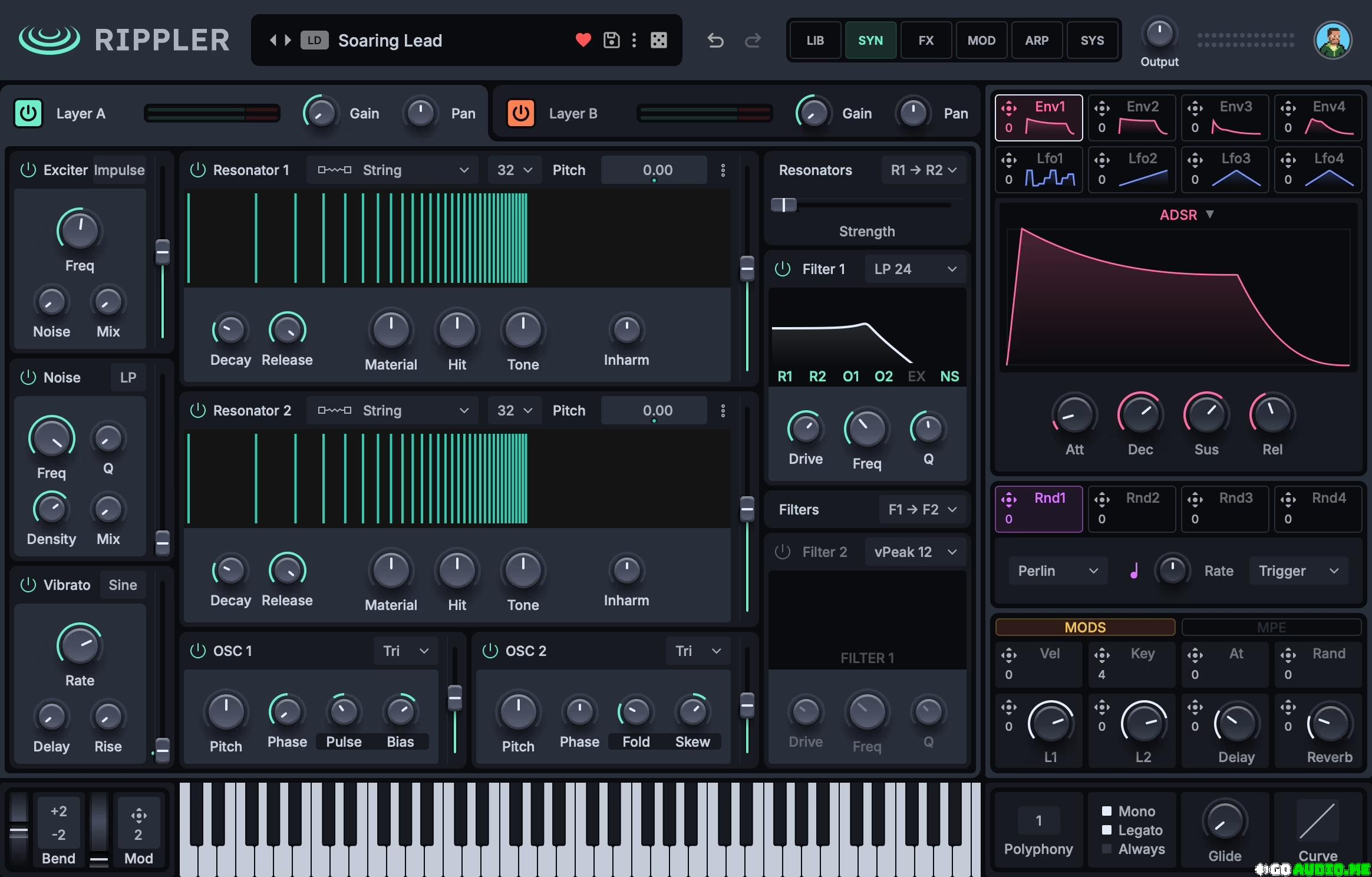Open Filter 1 LP 24 type dropdown
The image size is (1372, 877).
(x=915, y=269)
